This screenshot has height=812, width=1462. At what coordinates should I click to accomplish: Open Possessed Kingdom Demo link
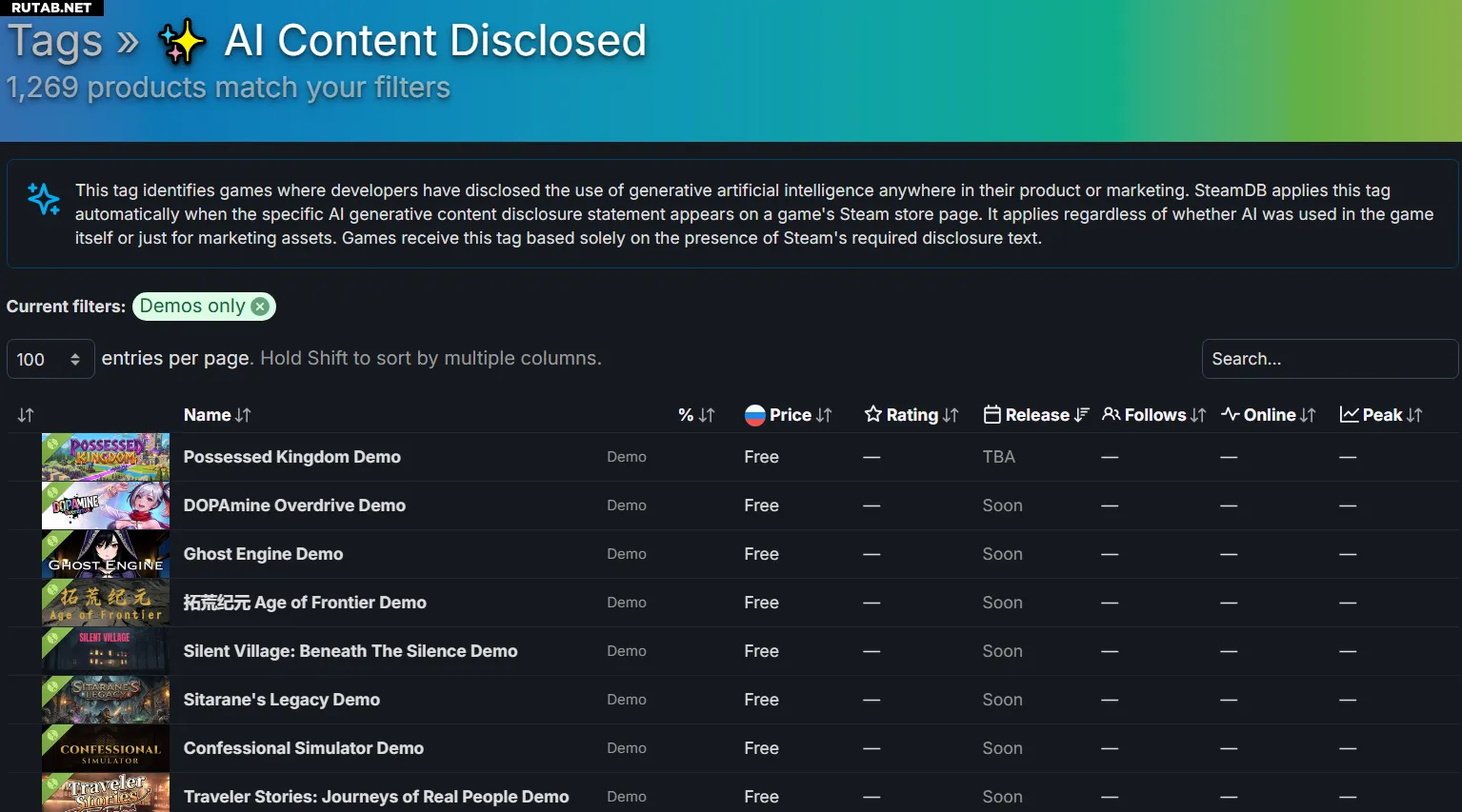291,457
